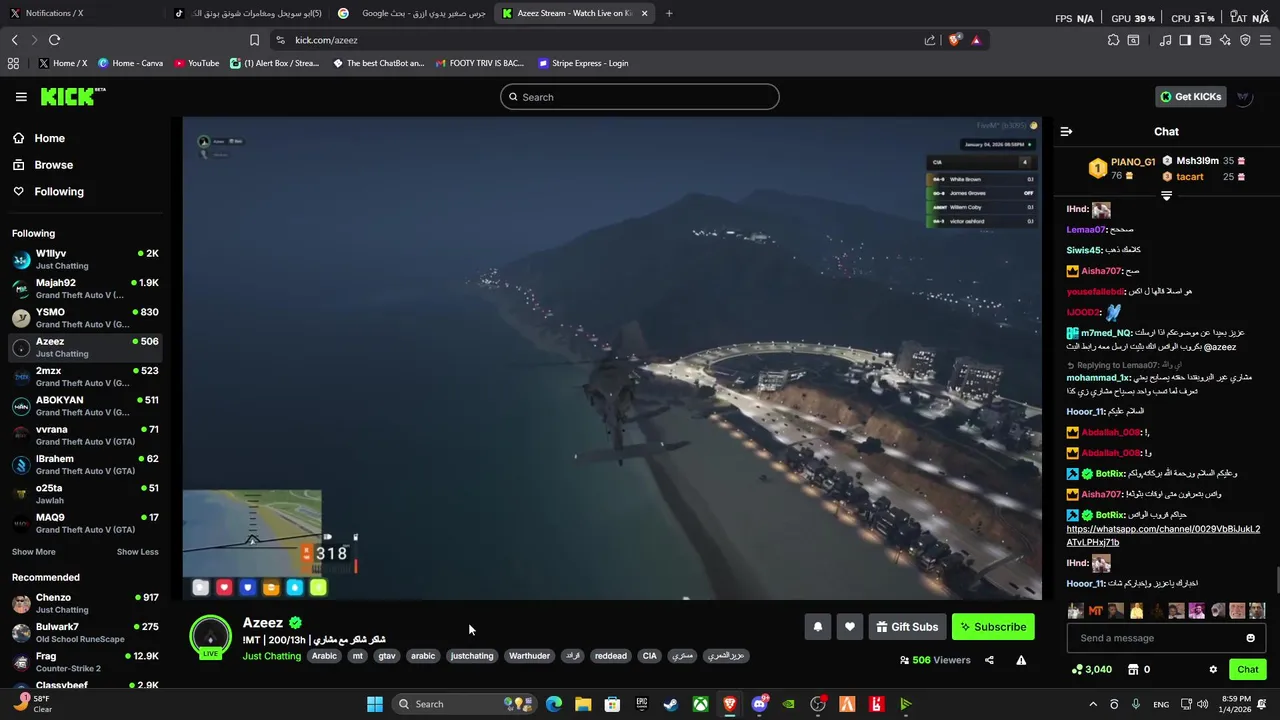Share the stream via share icon
This screenshot has height=720, width=1280.
(x=989, y=660)
